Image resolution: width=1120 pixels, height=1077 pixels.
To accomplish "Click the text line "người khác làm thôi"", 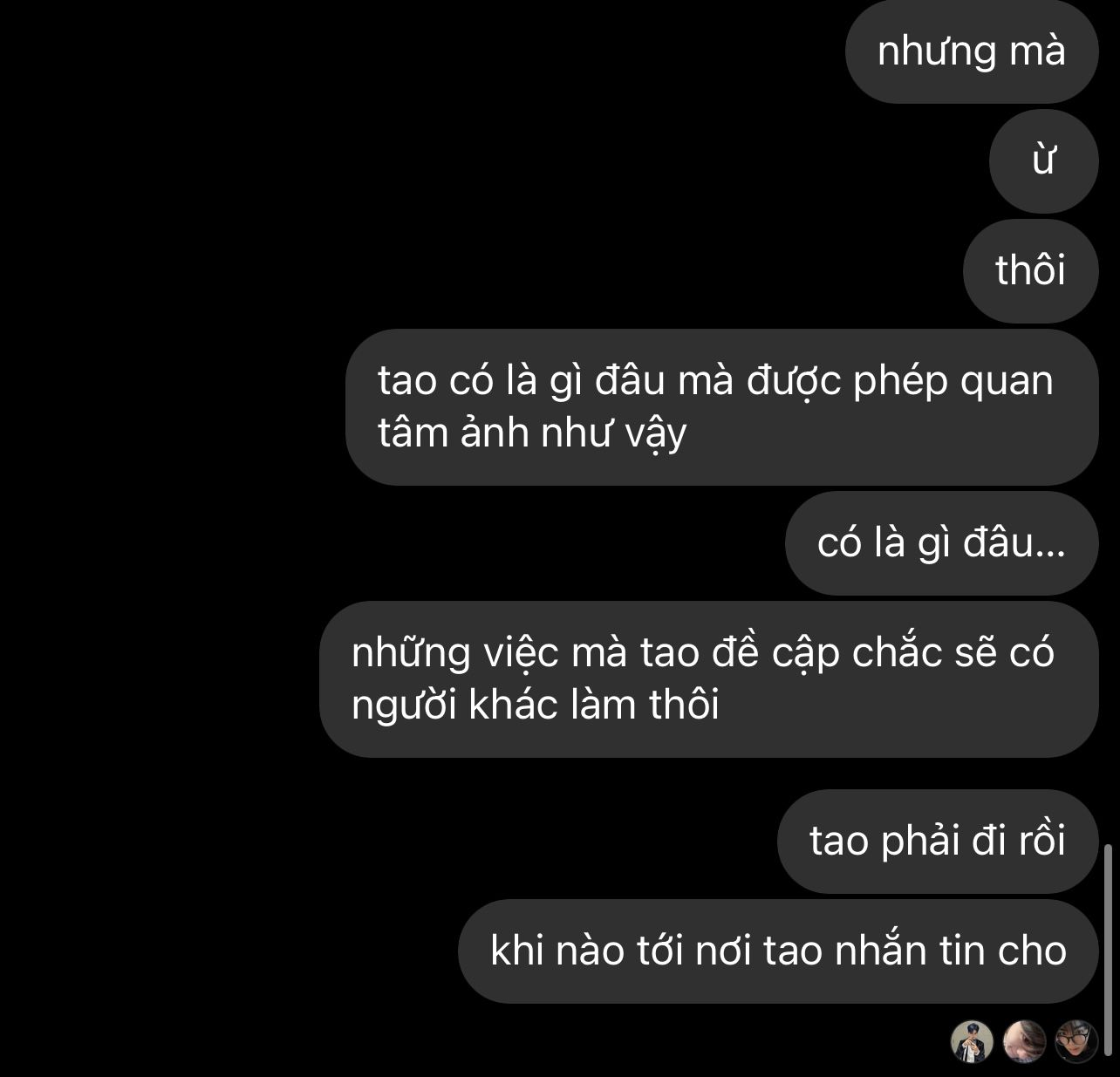I will pyautogui.click(x=535, y=705).
